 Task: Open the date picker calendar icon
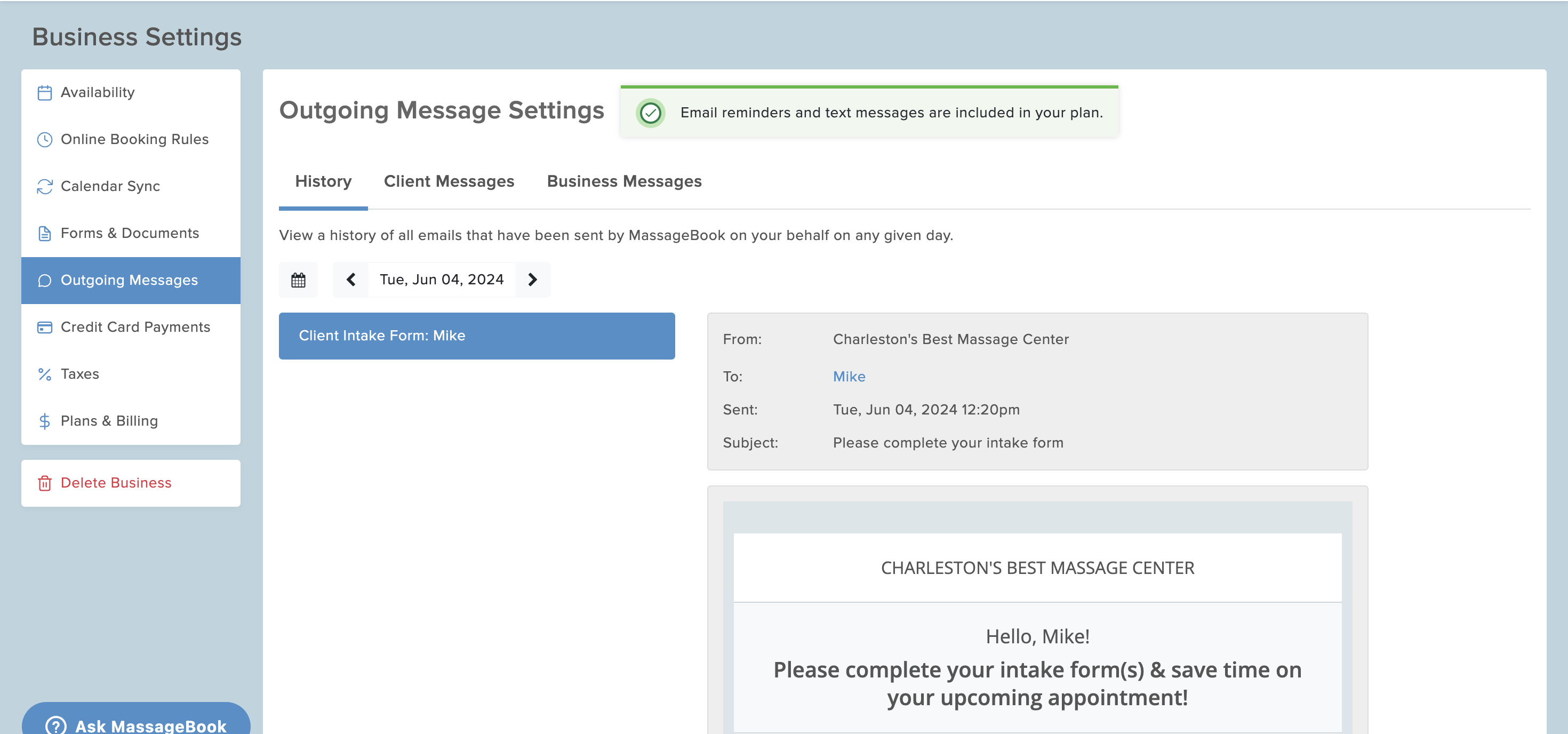point(298,280)
